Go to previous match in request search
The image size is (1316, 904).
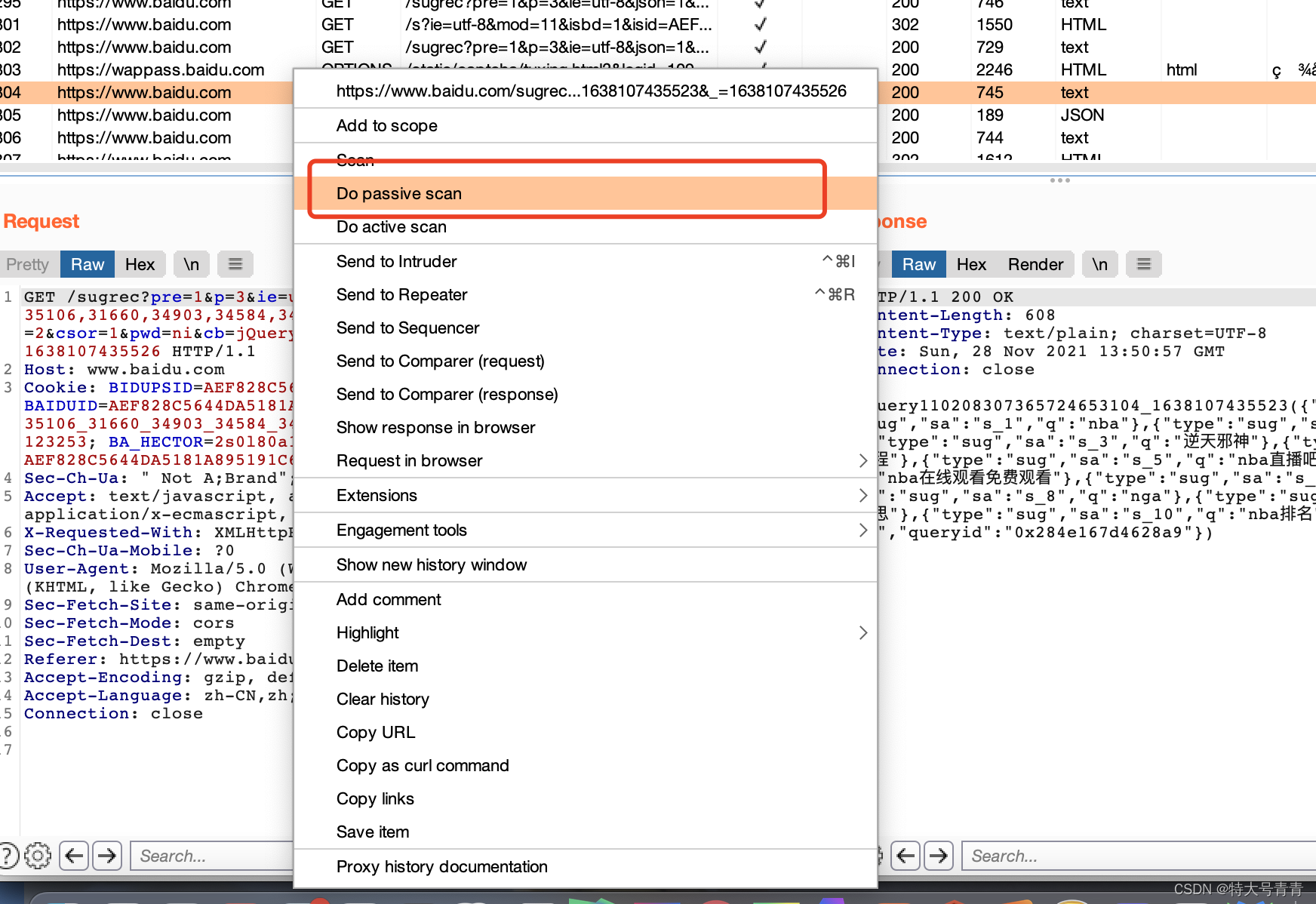74,855
